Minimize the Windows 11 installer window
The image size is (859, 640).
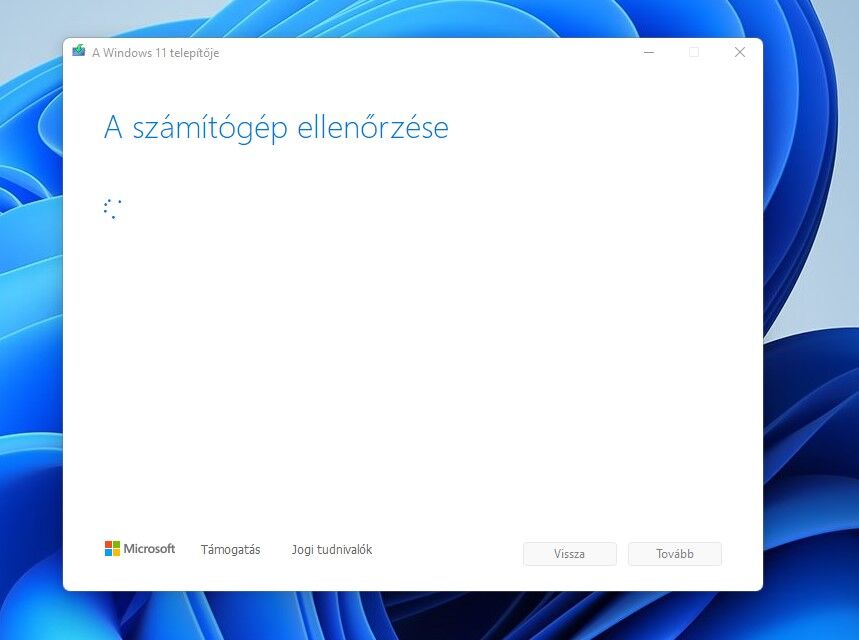649,52
